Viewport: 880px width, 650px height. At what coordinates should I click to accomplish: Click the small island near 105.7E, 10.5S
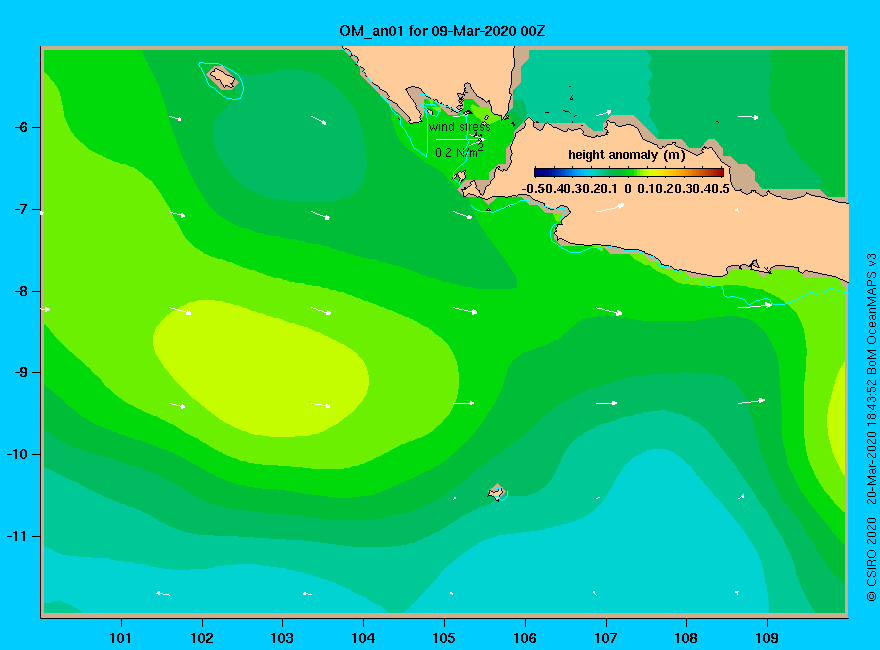click(497, 493)
